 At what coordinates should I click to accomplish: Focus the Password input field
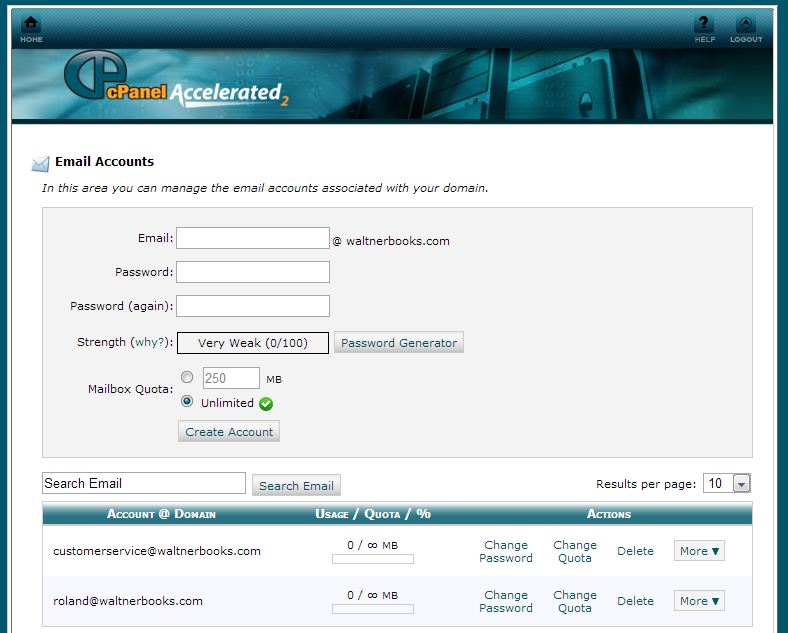click(x=253, y=272)
